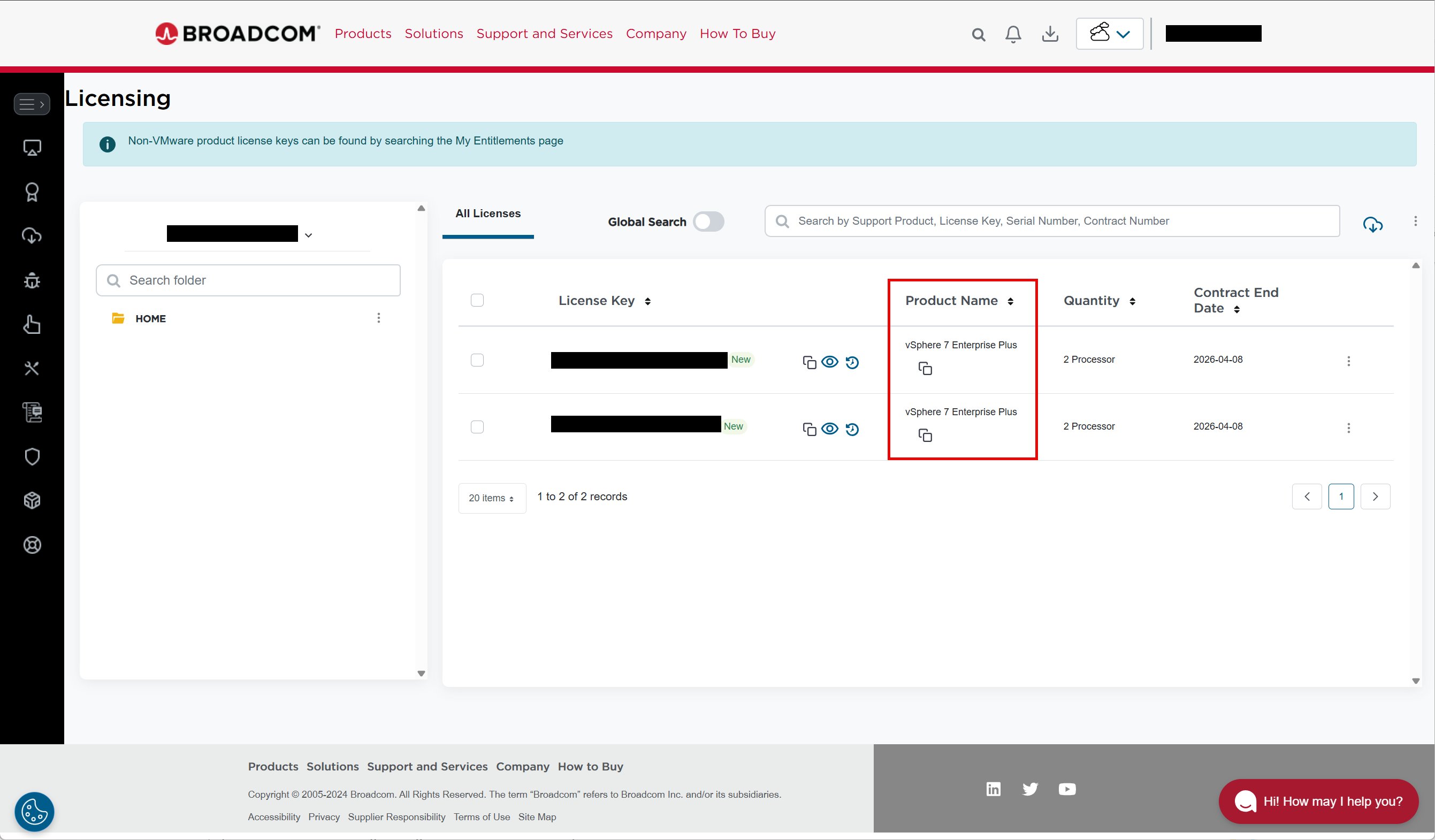
Task: Reveal the first row license key
Action: coord(830,362)
